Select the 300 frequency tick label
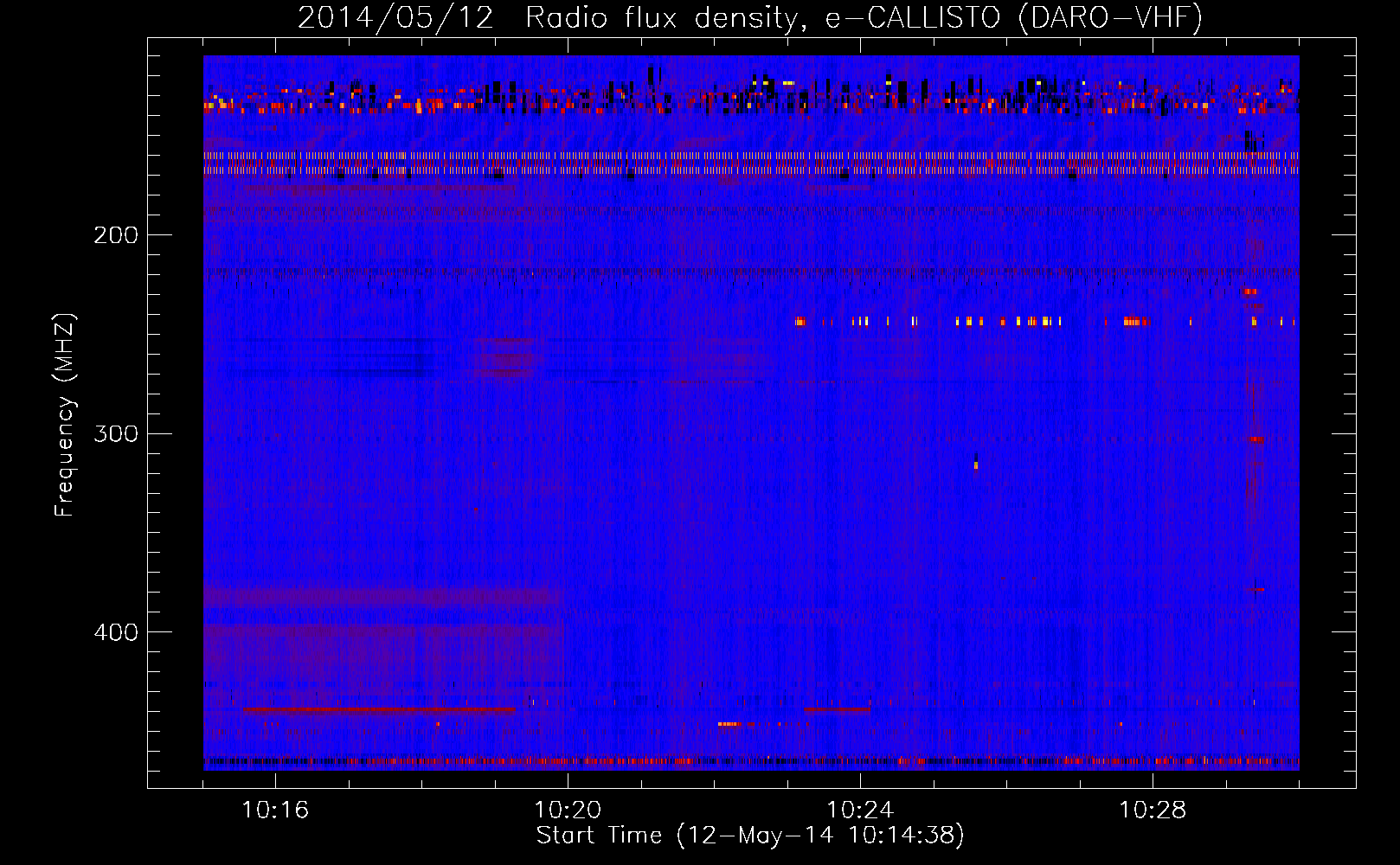 click(116, 433)
